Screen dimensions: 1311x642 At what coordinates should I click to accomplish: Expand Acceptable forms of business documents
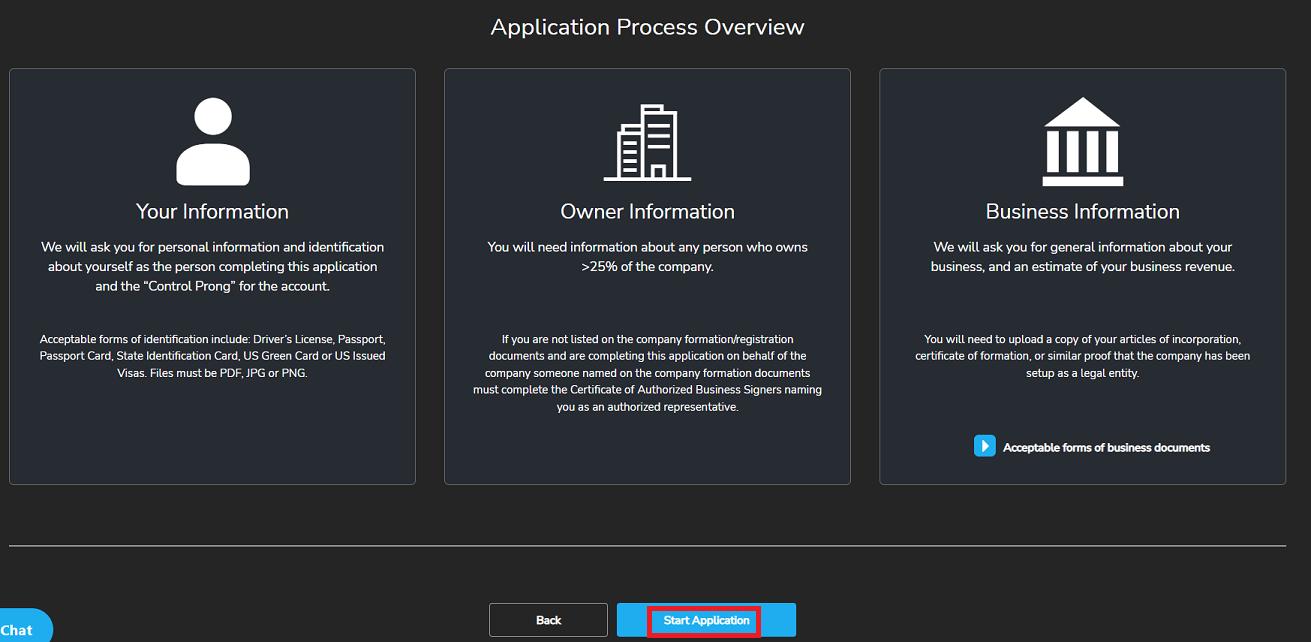1106,448
